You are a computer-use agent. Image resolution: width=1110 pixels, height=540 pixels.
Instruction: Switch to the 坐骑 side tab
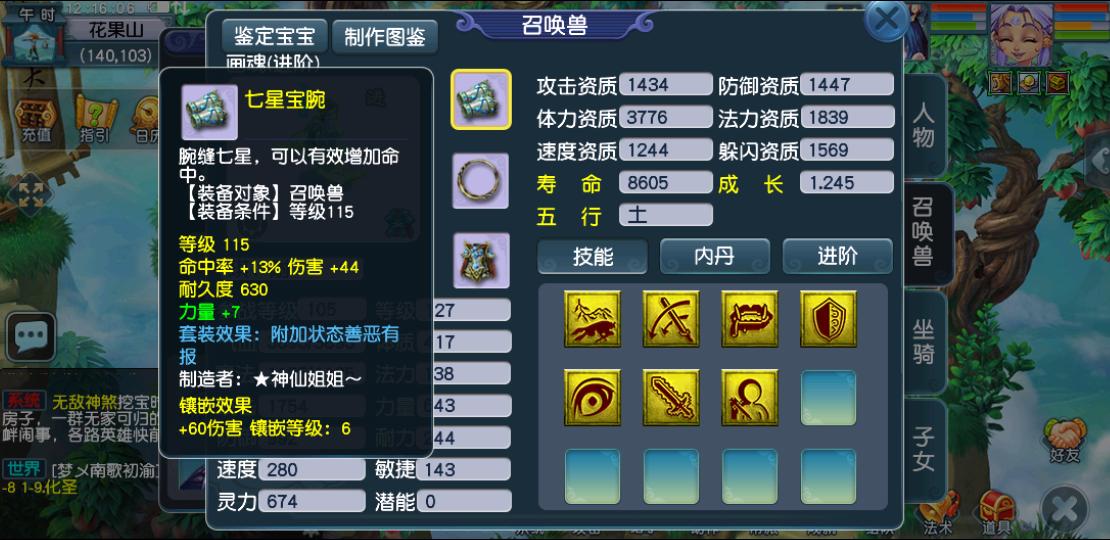pos(924,342)
